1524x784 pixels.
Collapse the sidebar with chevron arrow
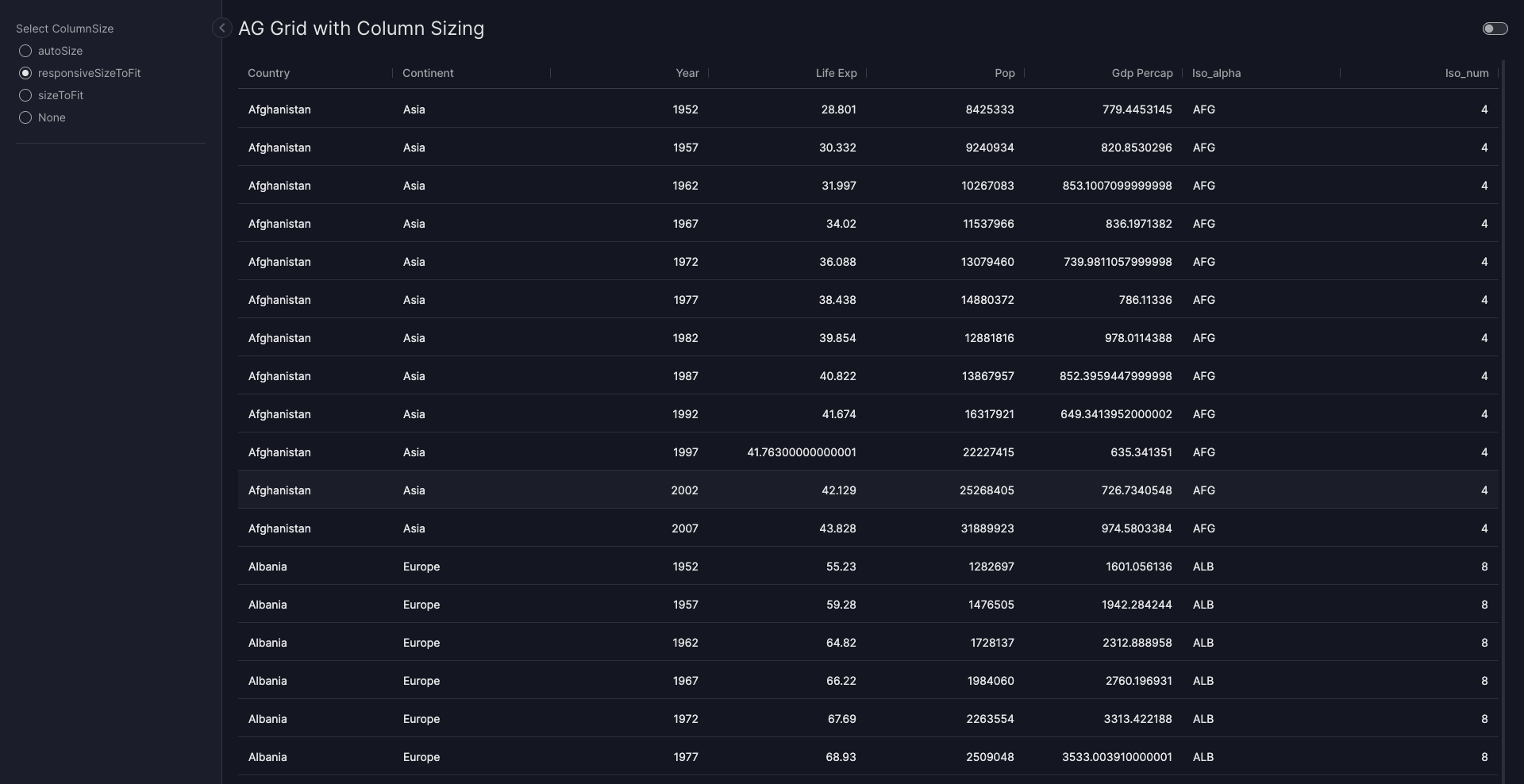coord(221,29)
